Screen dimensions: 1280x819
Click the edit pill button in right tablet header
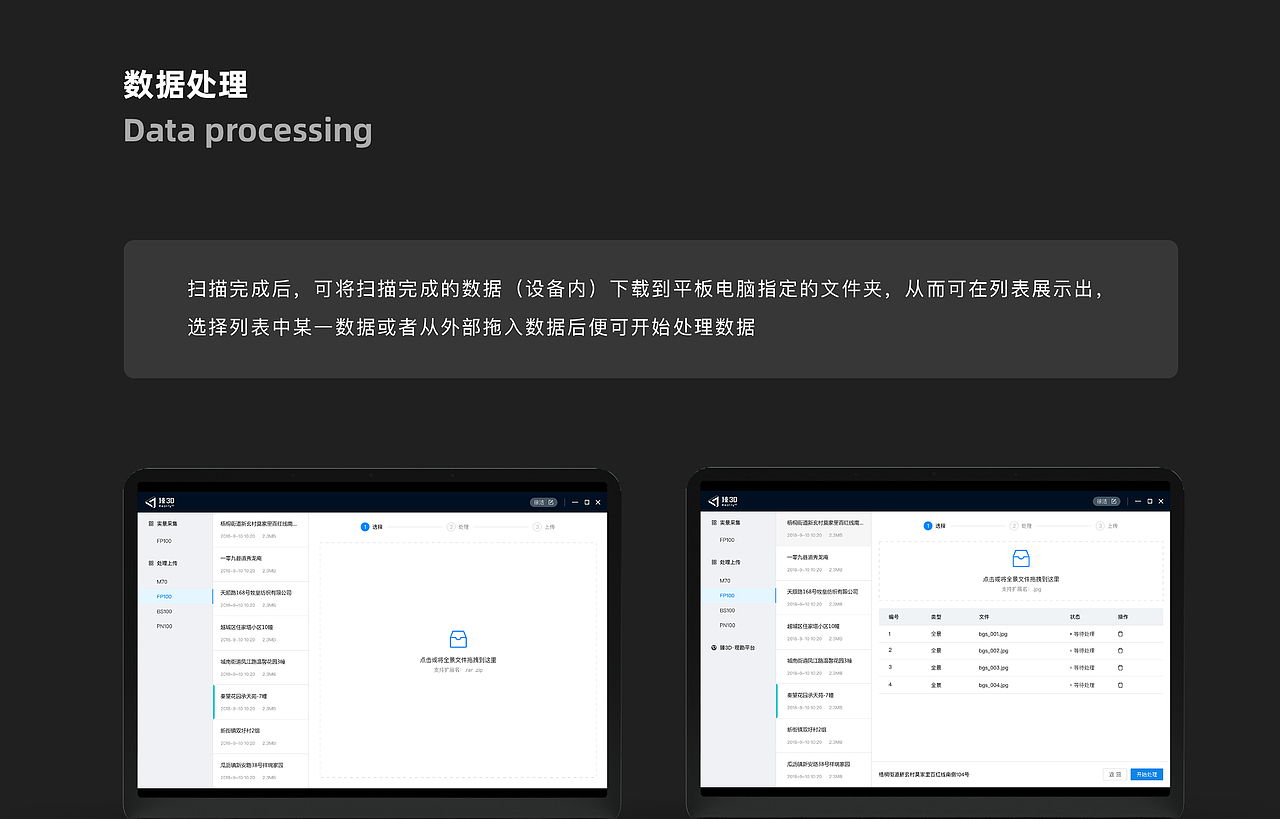click(1107, 501)
